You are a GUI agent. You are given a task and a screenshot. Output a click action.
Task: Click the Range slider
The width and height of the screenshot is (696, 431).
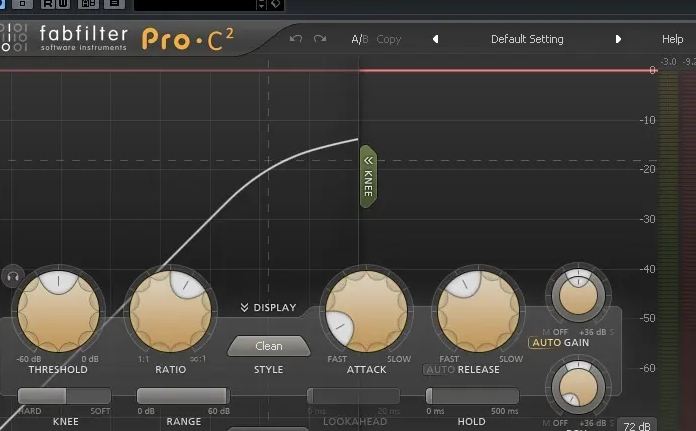click(183, 395)
